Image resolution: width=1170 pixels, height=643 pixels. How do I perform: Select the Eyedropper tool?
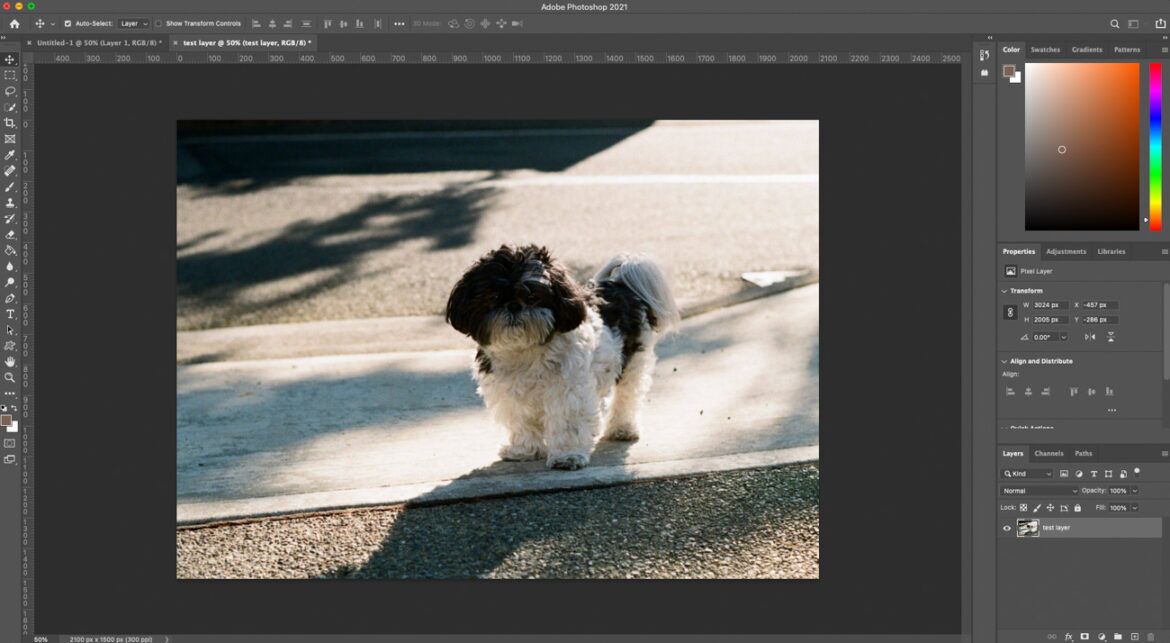[x=10, y=155]
